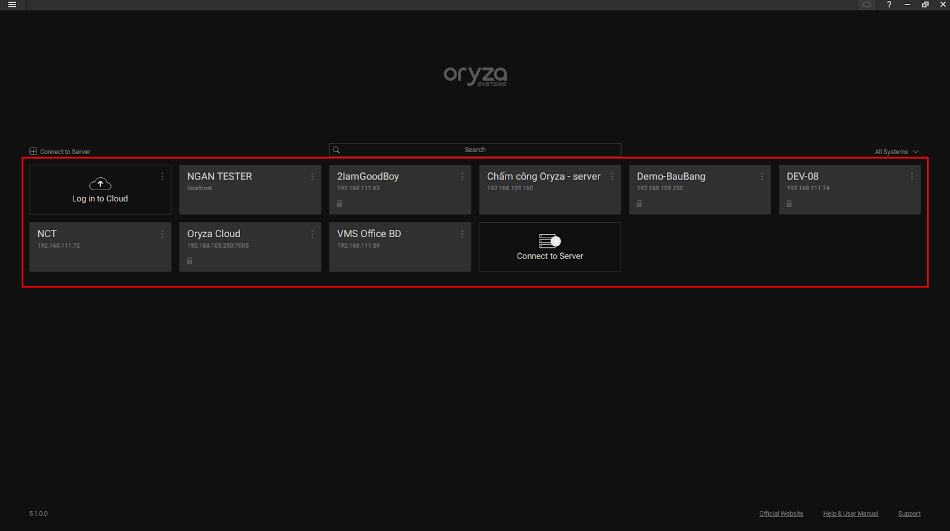The height and width of the screenshot is (531, 950).
Task: Click IP address 192.168.111.63 text
Action: tap(358, 188)
